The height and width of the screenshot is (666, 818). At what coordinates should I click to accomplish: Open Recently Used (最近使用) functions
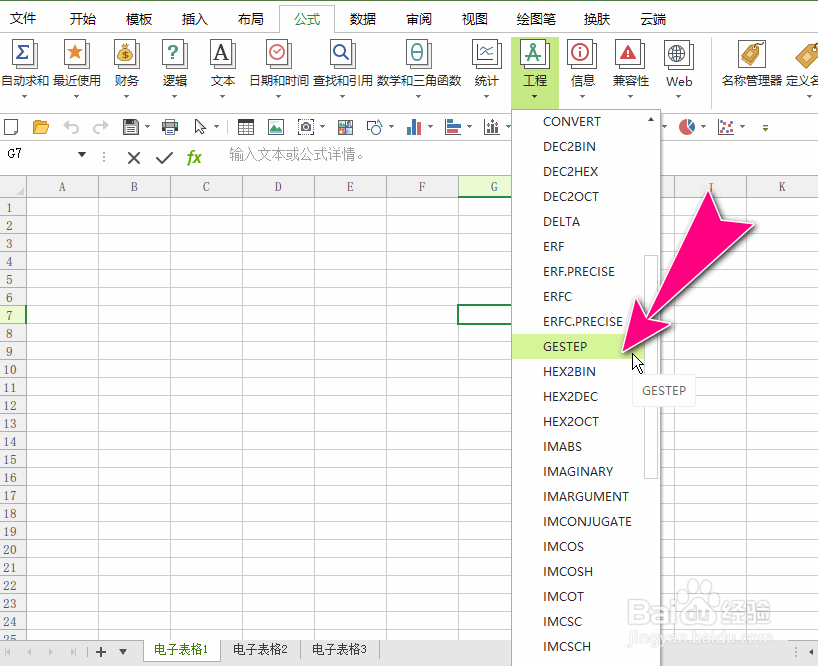[76, 54]
